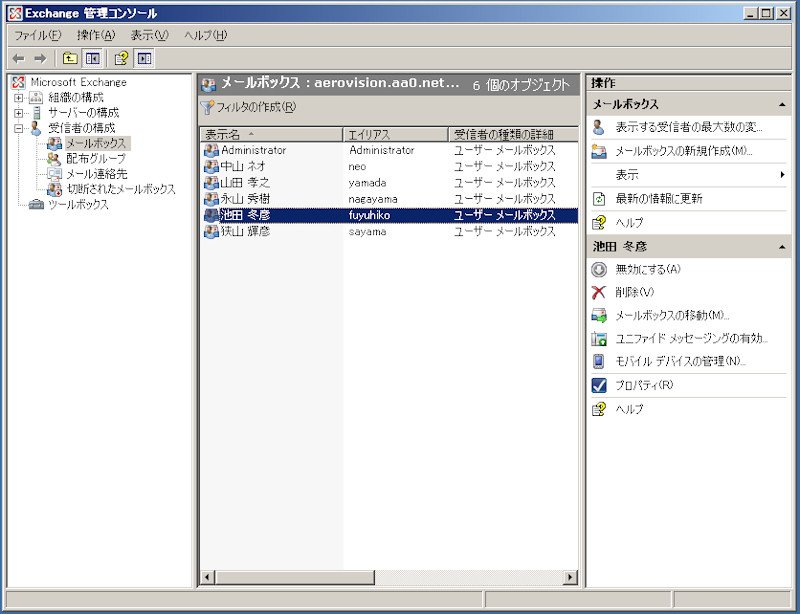
Task: Click 最新の情報に更新 action link
Action: 659,199
